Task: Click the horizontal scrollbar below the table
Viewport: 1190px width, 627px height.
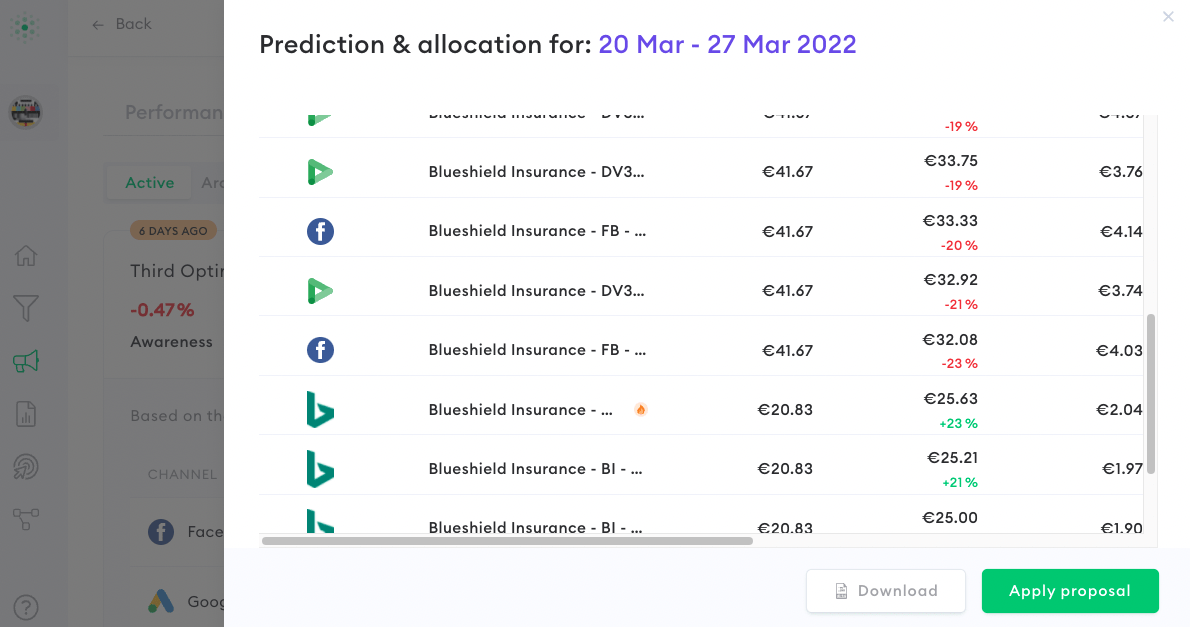Action: 506,541
